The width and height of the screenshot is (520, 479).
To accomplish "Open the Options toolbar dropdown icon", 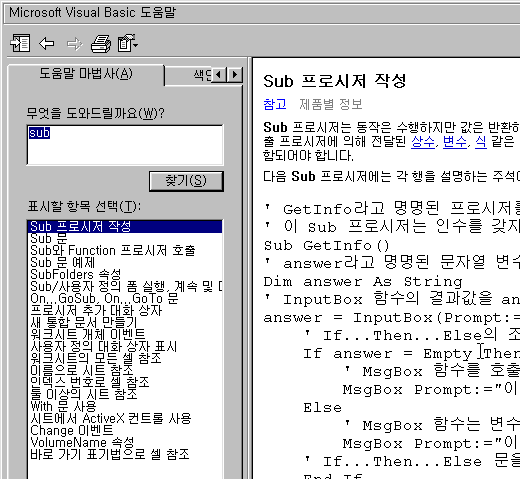I will (128, 43).
